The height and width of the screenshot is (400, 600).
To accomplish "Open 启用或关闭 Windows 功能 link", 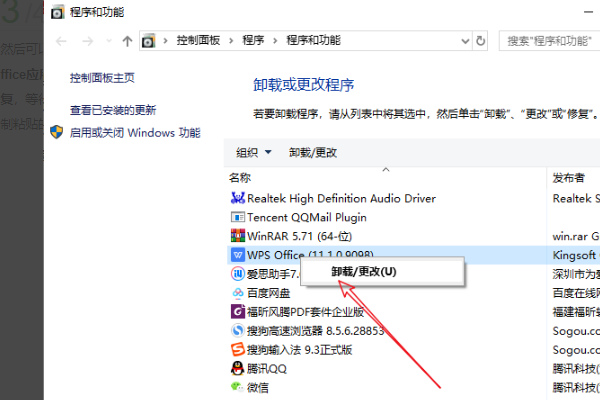I will coord(135,133).
